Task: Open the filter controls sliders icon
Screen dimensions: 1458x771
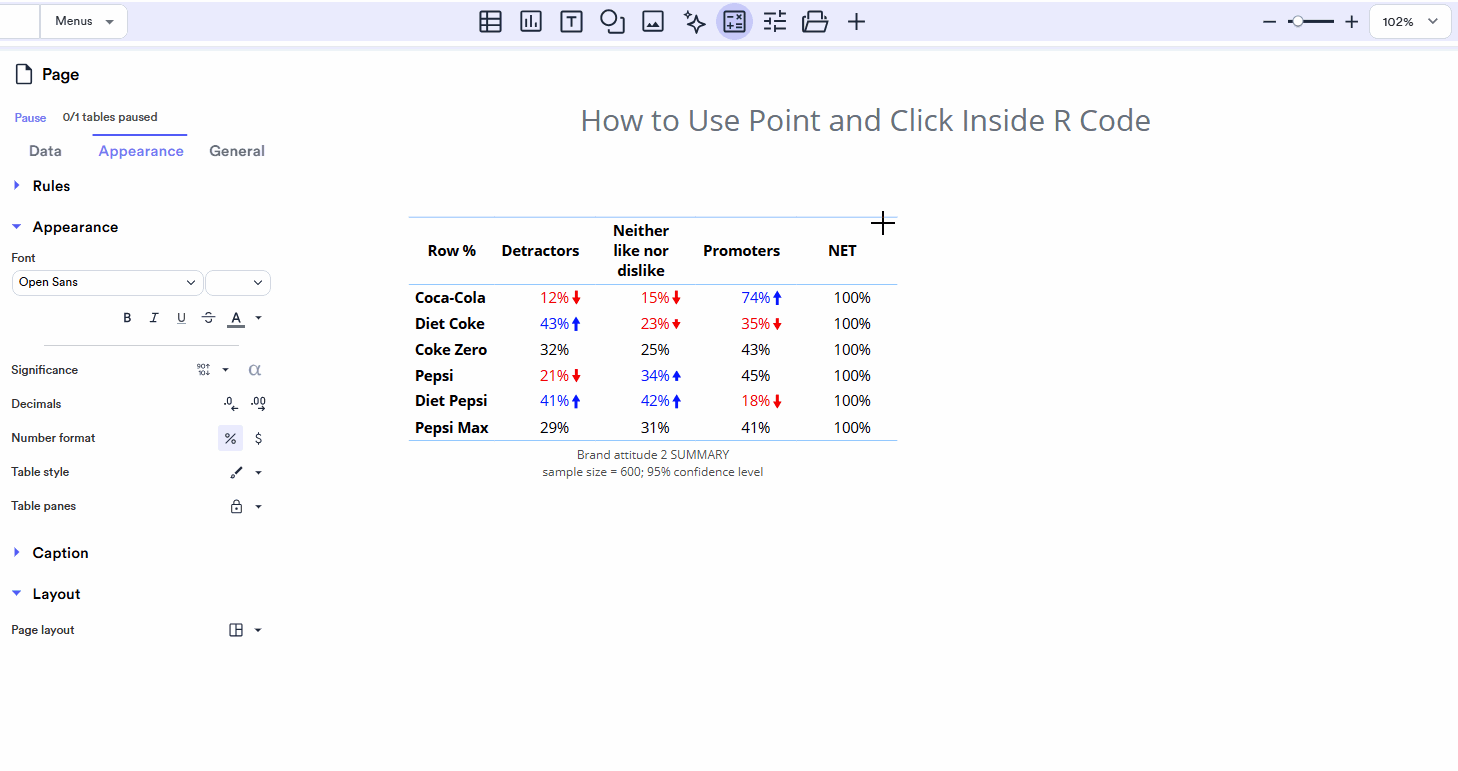Action: click(775, 21)
